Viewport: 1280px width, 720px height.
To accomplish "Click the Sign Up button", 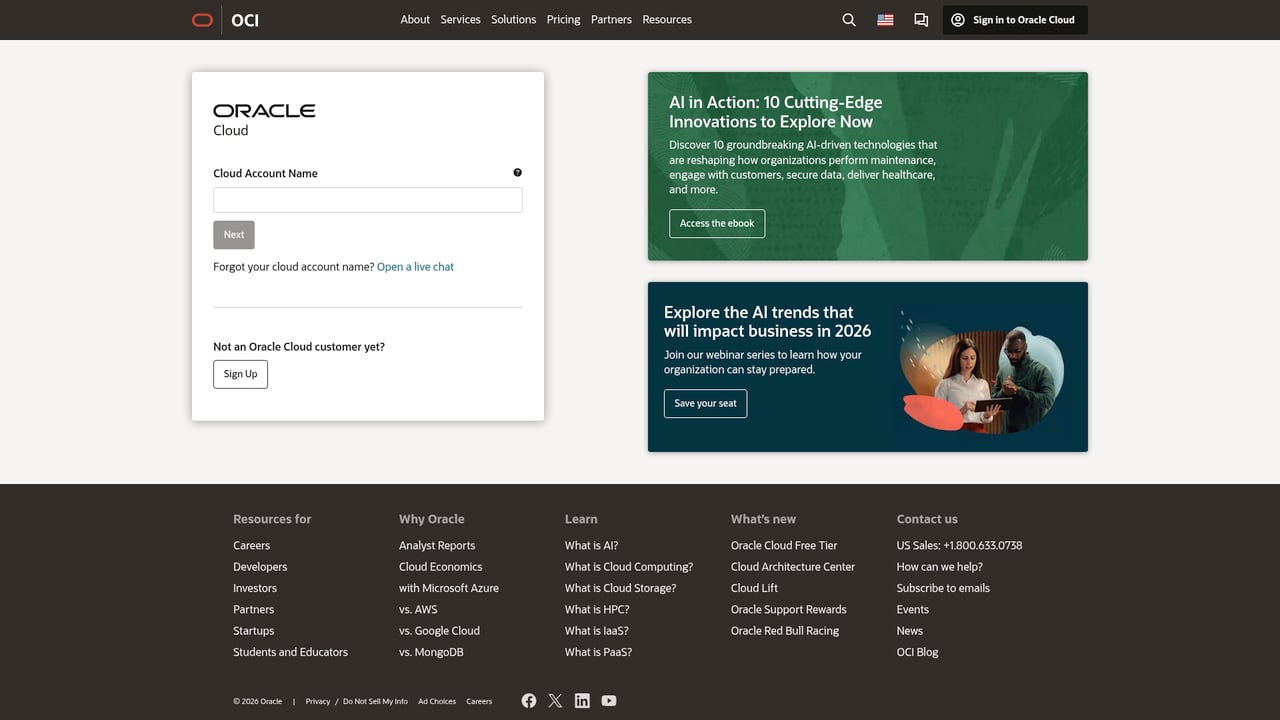I will point(240,374).
